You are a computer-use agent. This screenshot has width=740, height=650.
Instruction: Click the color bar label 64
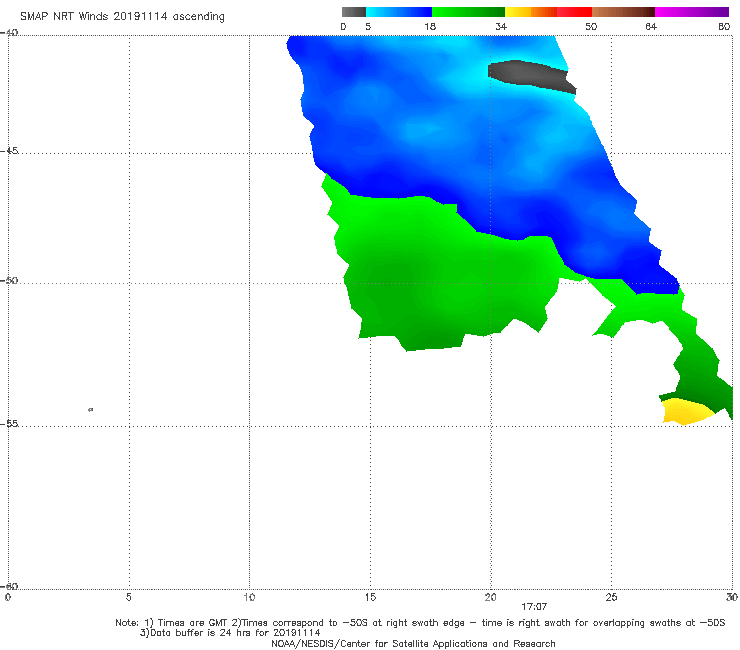pyautogui.click(x=651, y=27)
